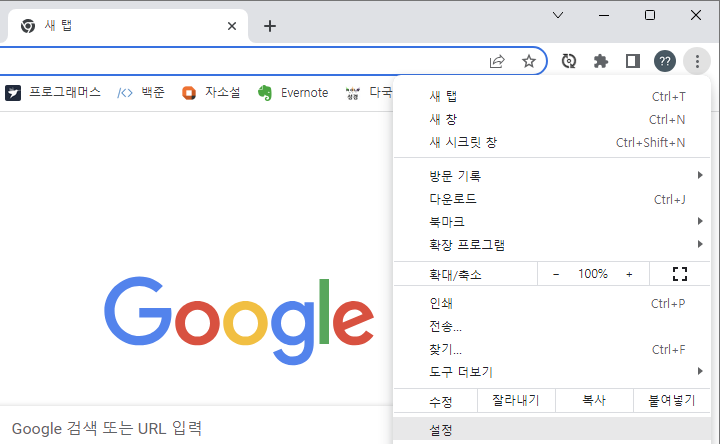Open the 프로그래머스 bookmark

(x=53, y=93)
